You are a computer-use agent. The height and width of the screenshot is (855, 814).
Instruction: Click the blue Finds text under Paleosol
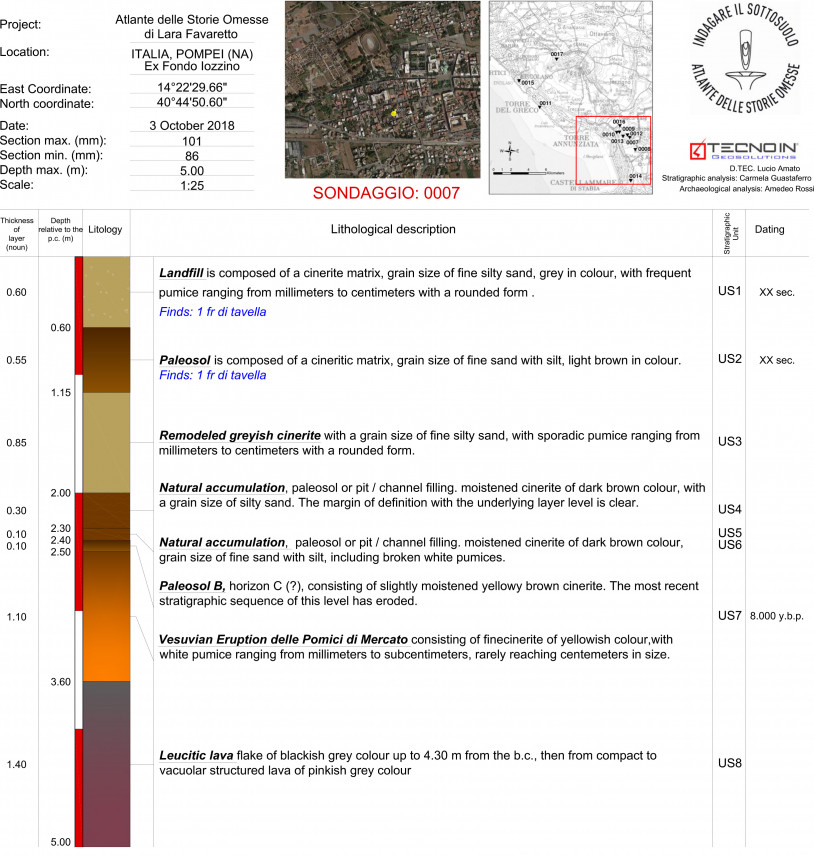tap(213, 376)
